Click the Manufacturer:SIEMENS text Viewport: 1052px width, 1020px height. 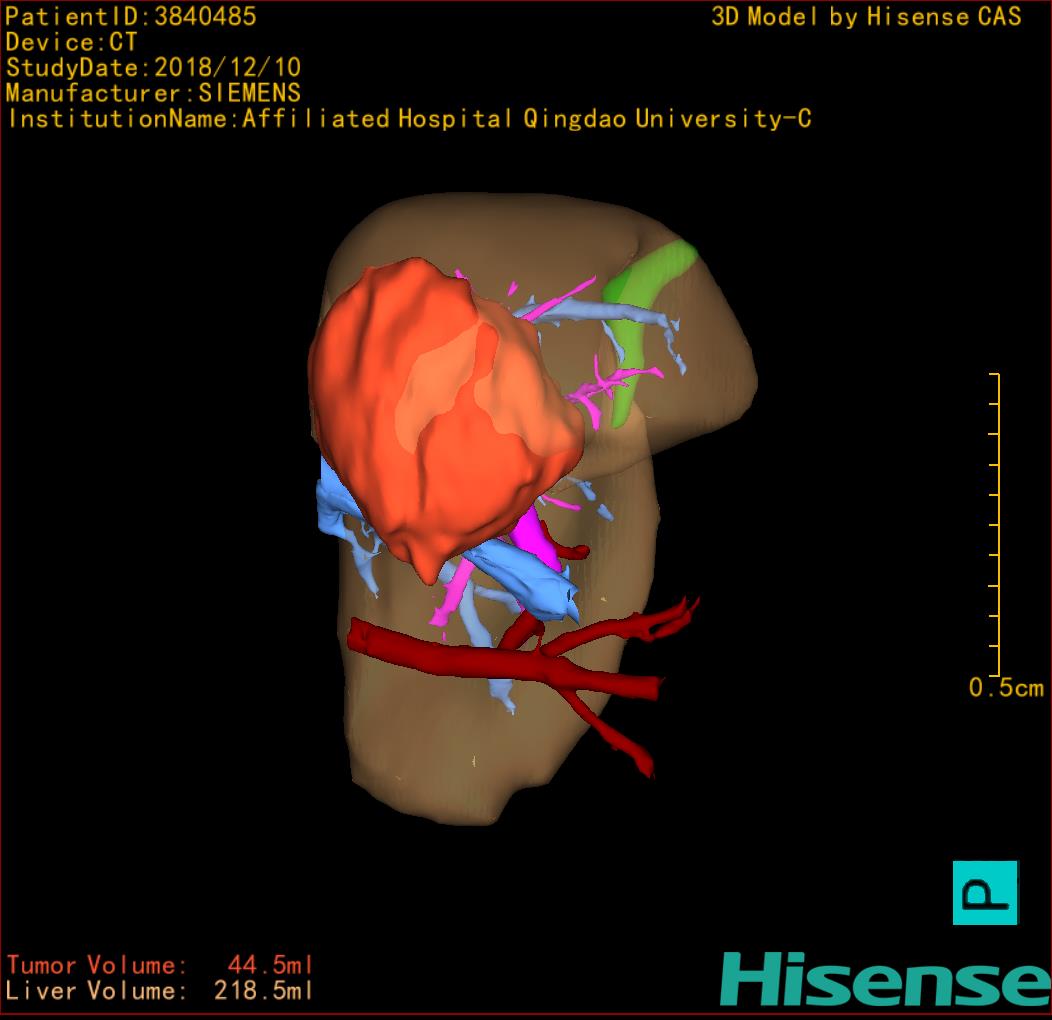point(153,93)
